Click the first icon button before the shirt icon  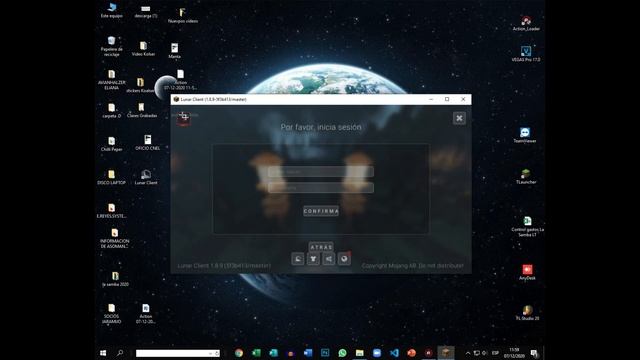(298, 259)
